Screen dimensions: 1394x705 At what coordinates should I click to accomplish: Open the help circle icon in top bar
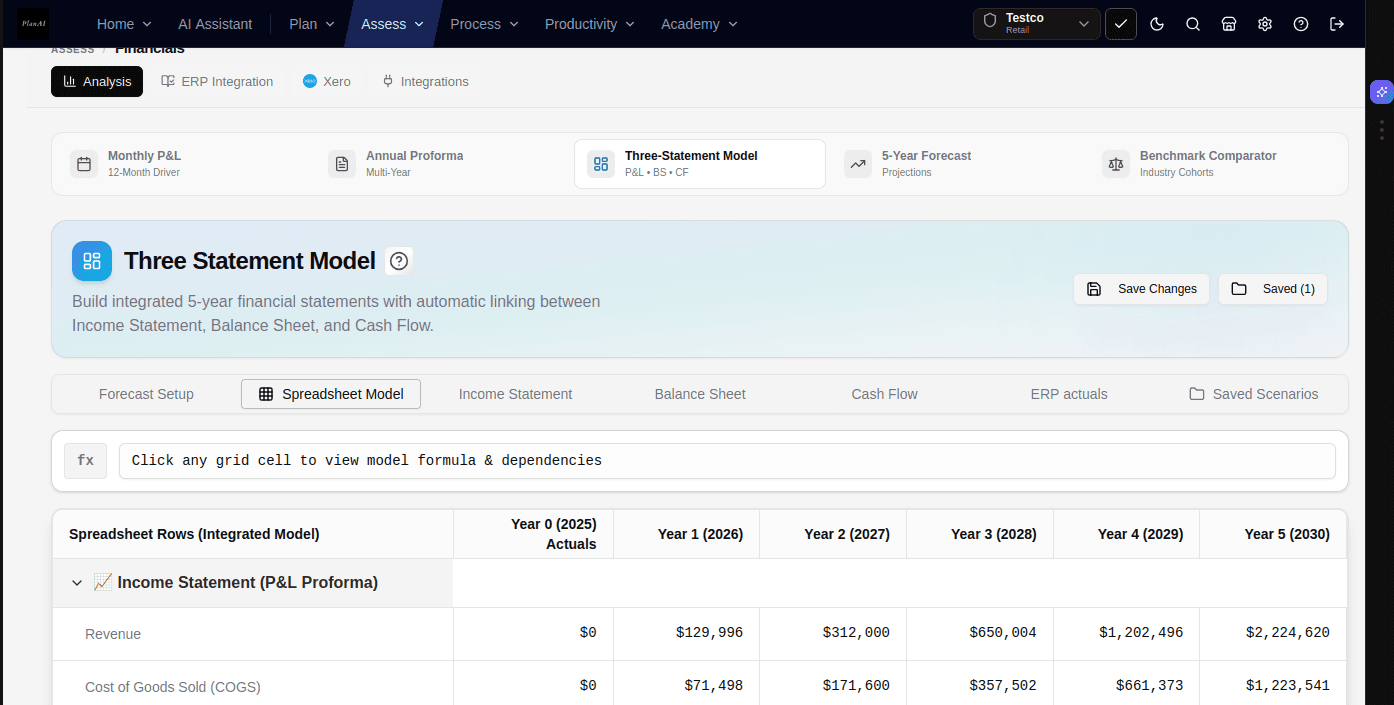(1301, 24)
